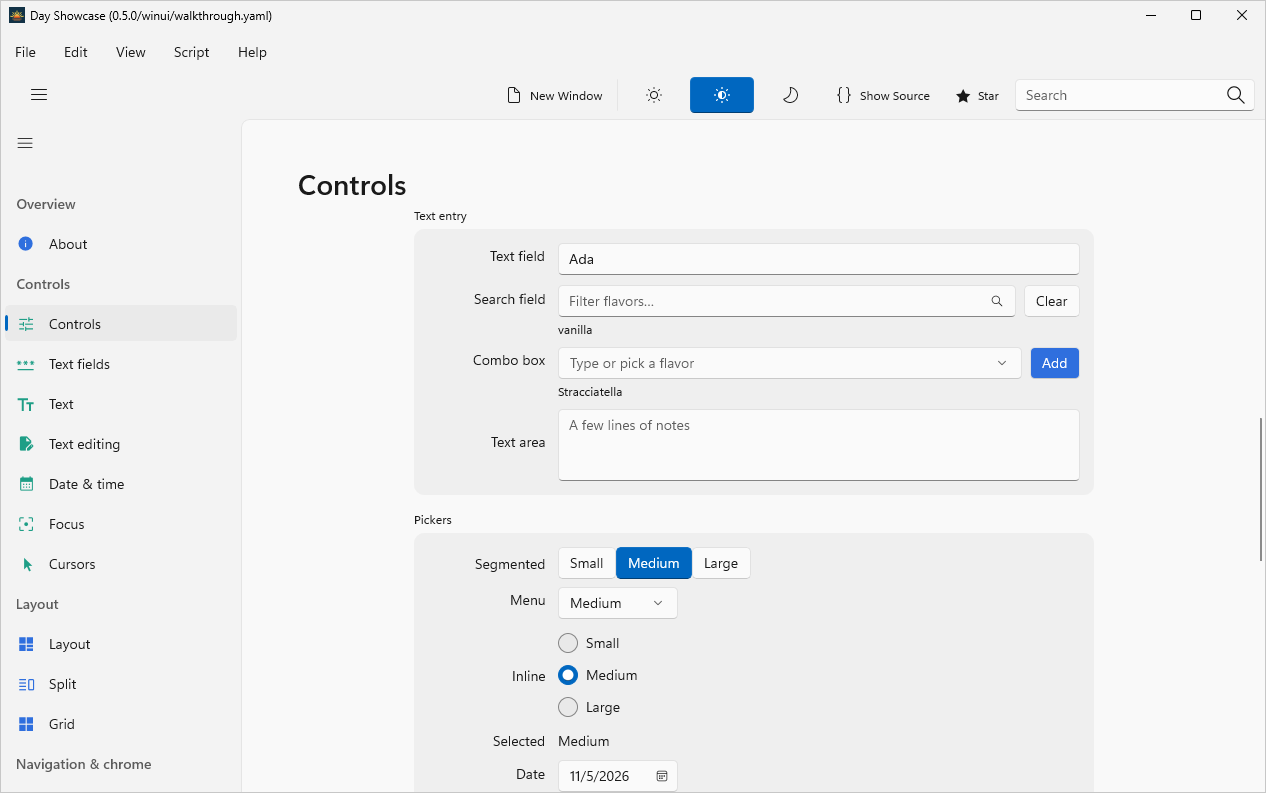Open the calendar icon in Date picker

click(662, 776)
